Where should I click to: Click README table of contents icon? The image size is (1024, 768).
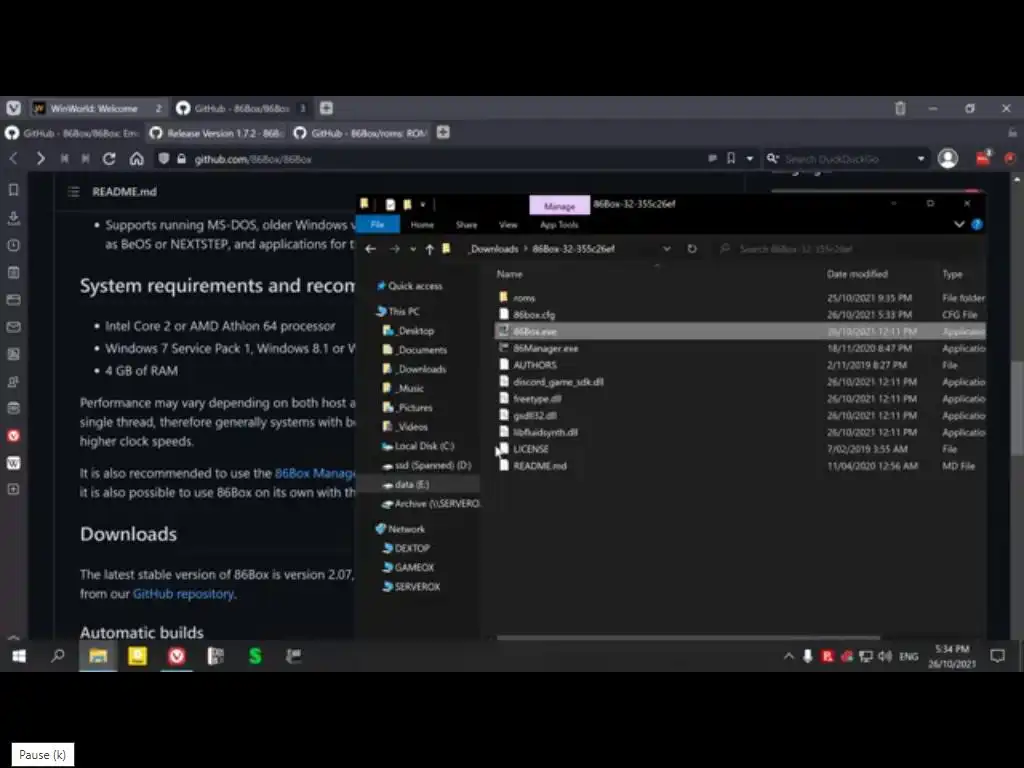74,191
